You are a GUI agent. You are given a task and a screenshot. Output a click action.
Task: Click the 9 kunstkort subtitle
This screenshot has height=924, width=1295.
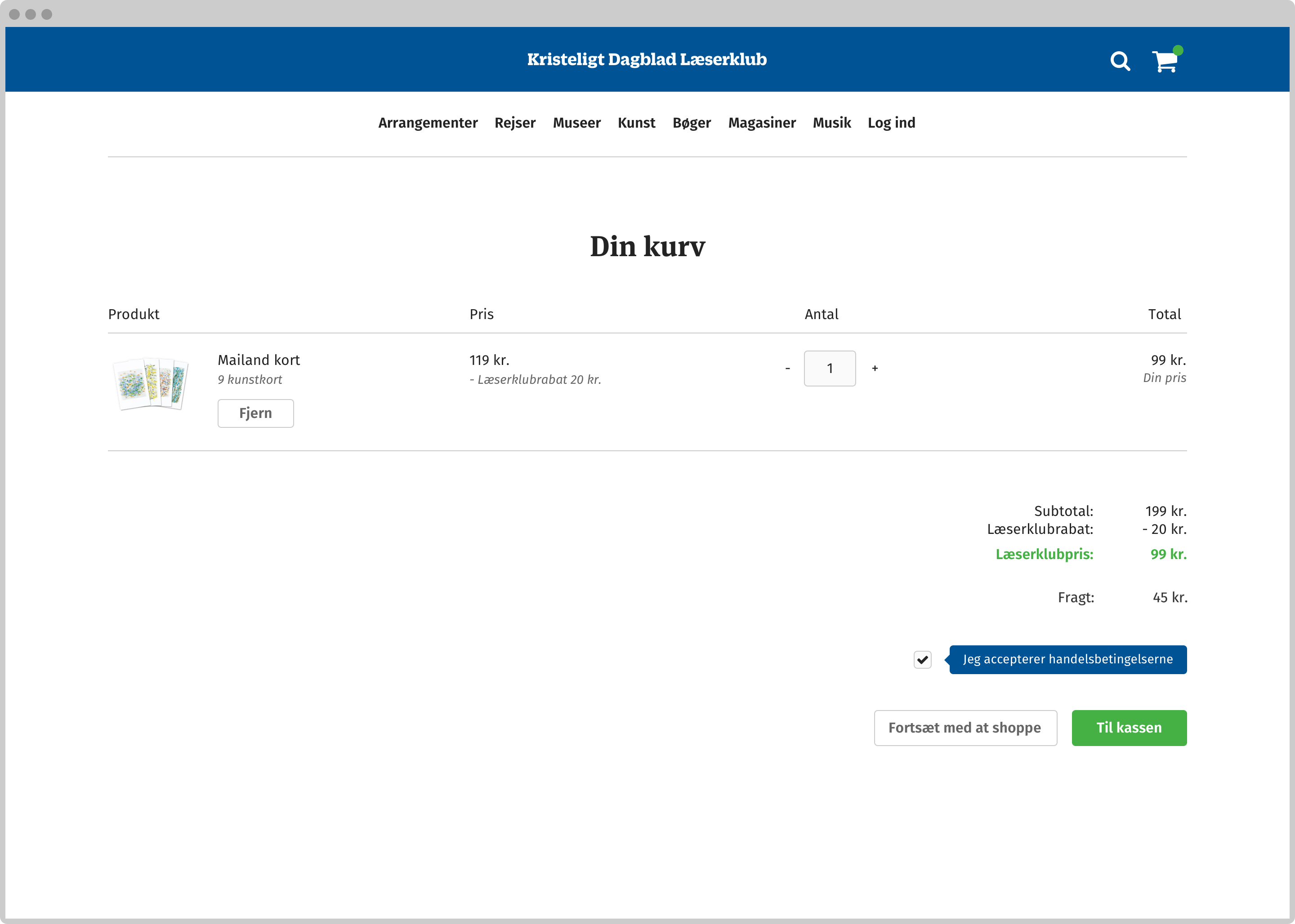[249, 379]
